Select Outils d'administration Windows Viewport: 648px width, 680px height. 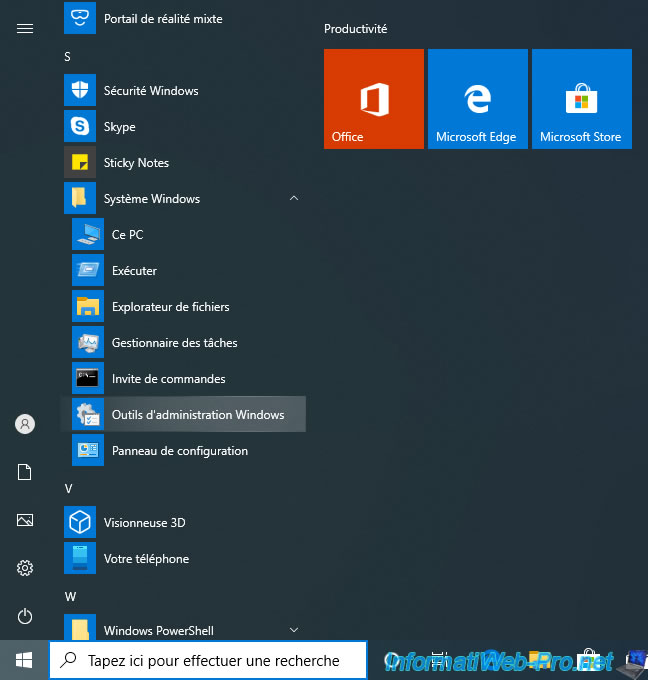(197, 415)
